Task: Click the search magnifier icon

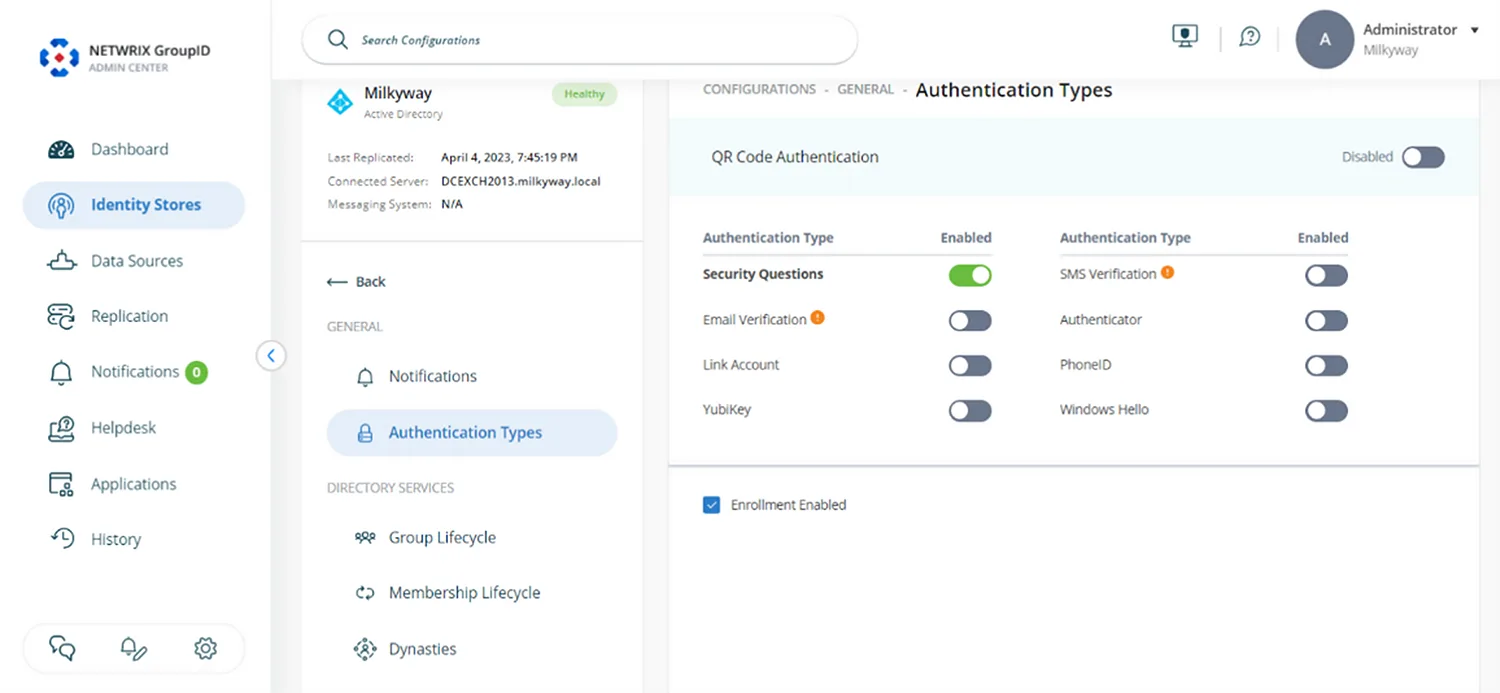Action: click(x=338, y=40)
